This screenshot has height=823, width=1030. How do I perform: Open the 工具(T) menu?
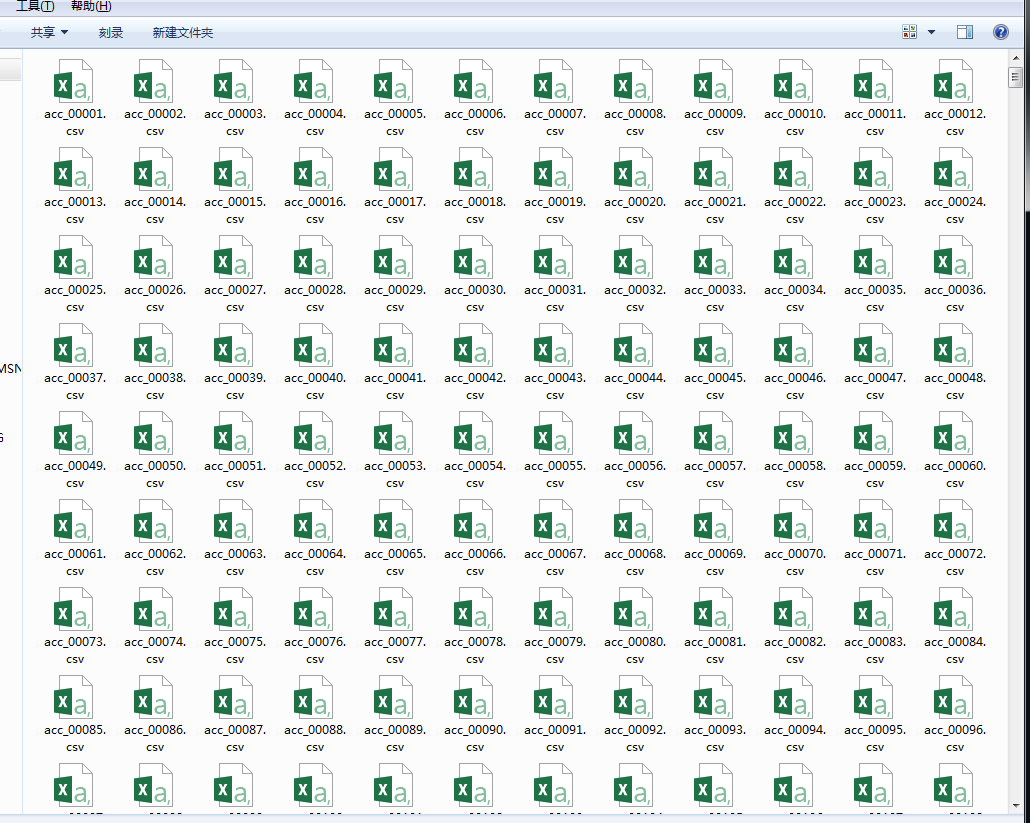[35, 7]
